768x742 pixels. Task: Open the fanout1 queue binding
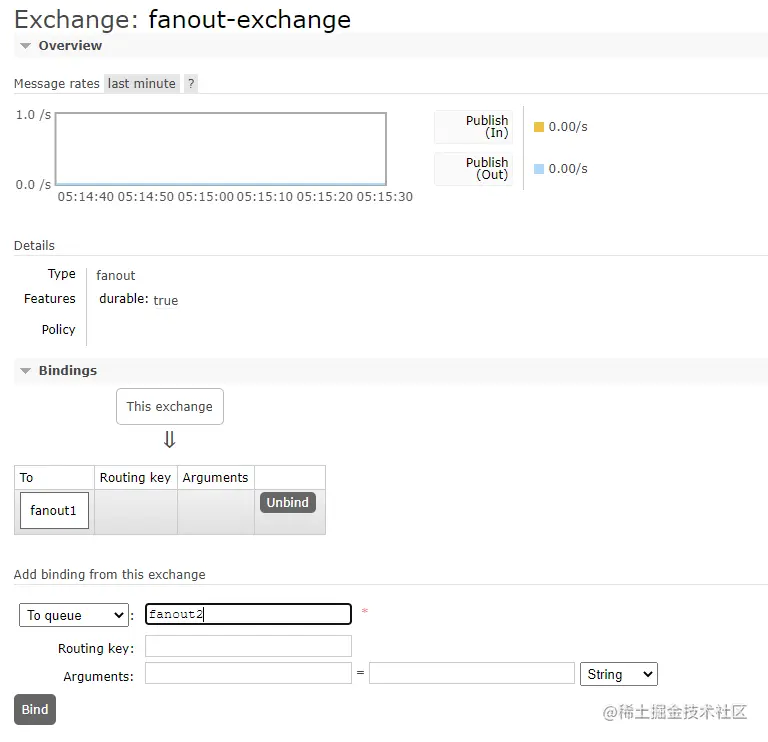[54, 510]
